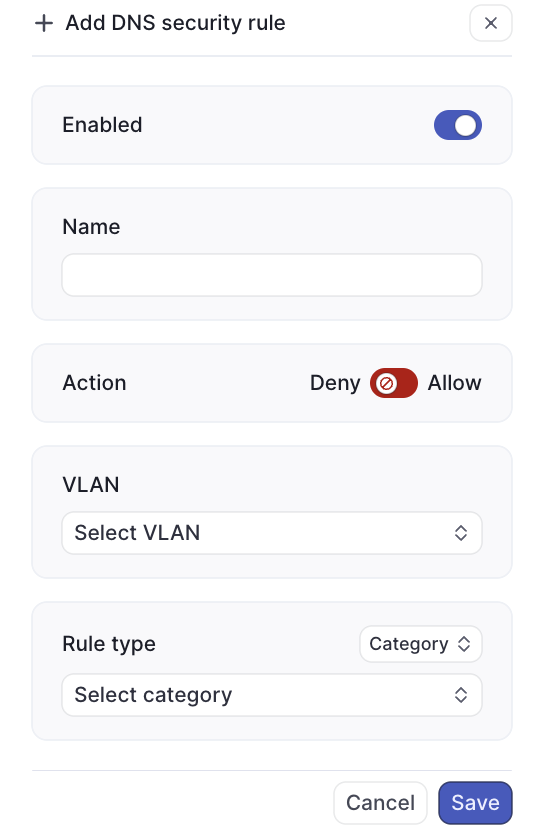Toggle the Enabled switch off
552x840 pixels.
point(458,125)
